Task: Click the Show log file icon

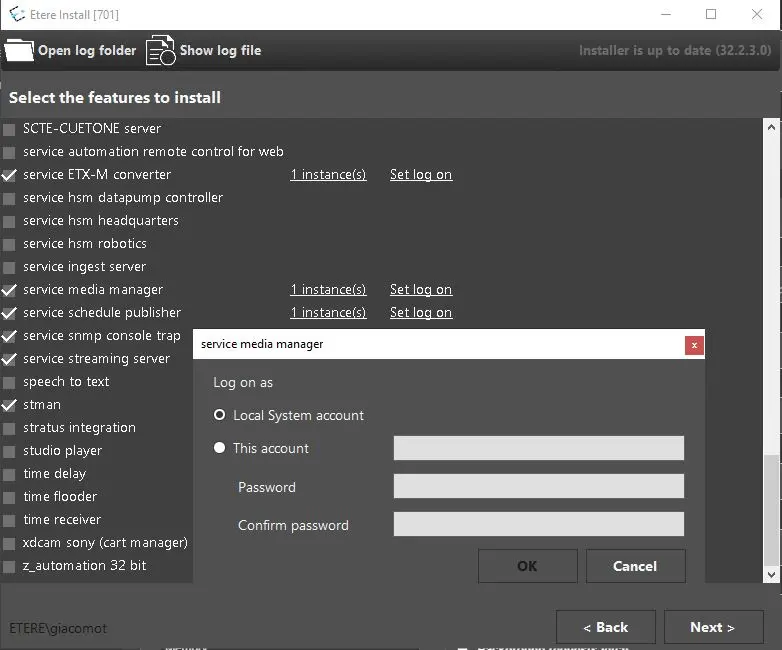Action: tap(160, 50)
